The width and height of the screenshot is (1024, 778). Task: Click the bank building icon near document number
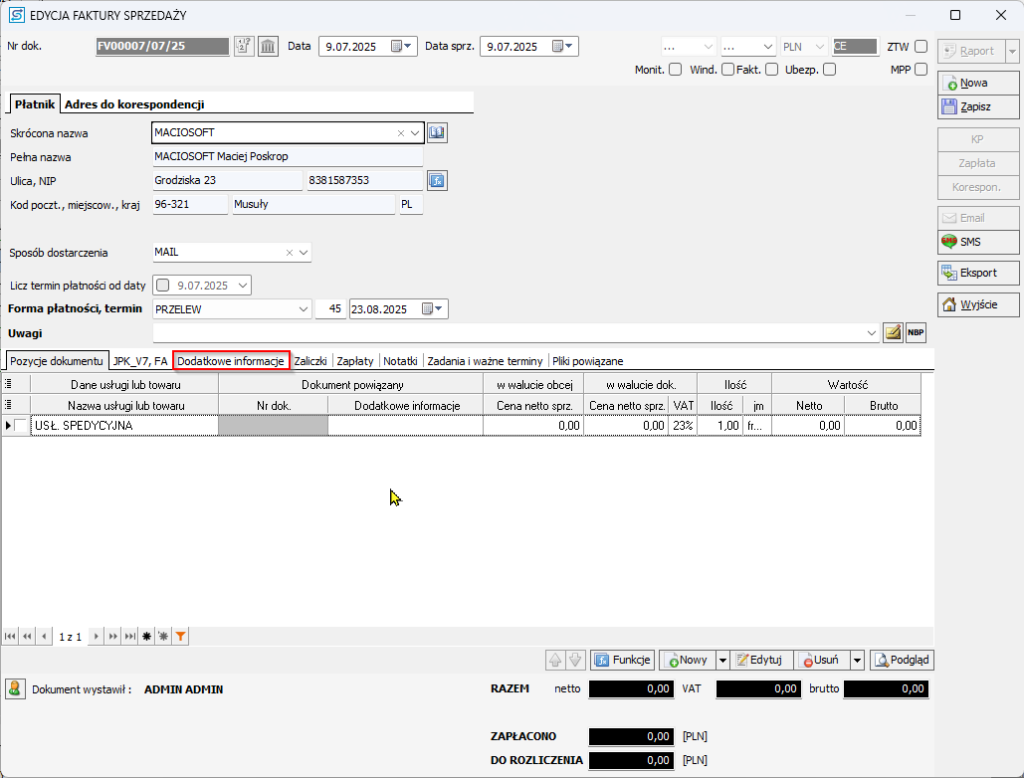pyautogui.click(x=269, y=46)
